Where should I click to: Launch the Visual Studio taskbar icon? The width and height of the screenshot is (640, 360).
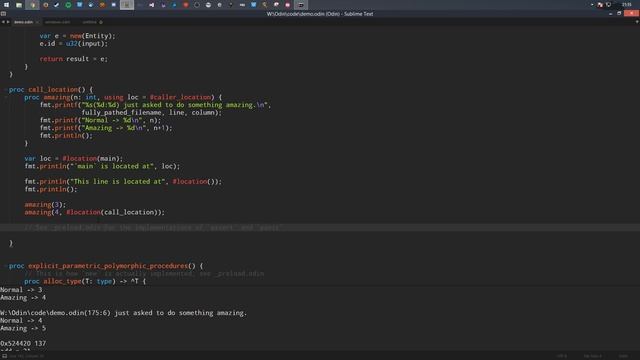coord(151,5)
